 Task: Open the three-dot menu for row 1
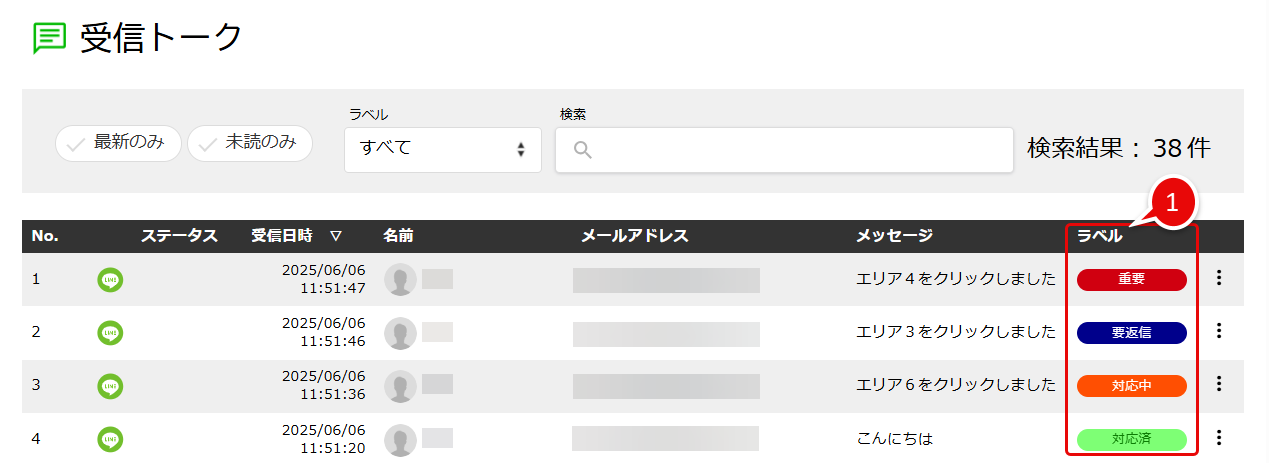1218,278
